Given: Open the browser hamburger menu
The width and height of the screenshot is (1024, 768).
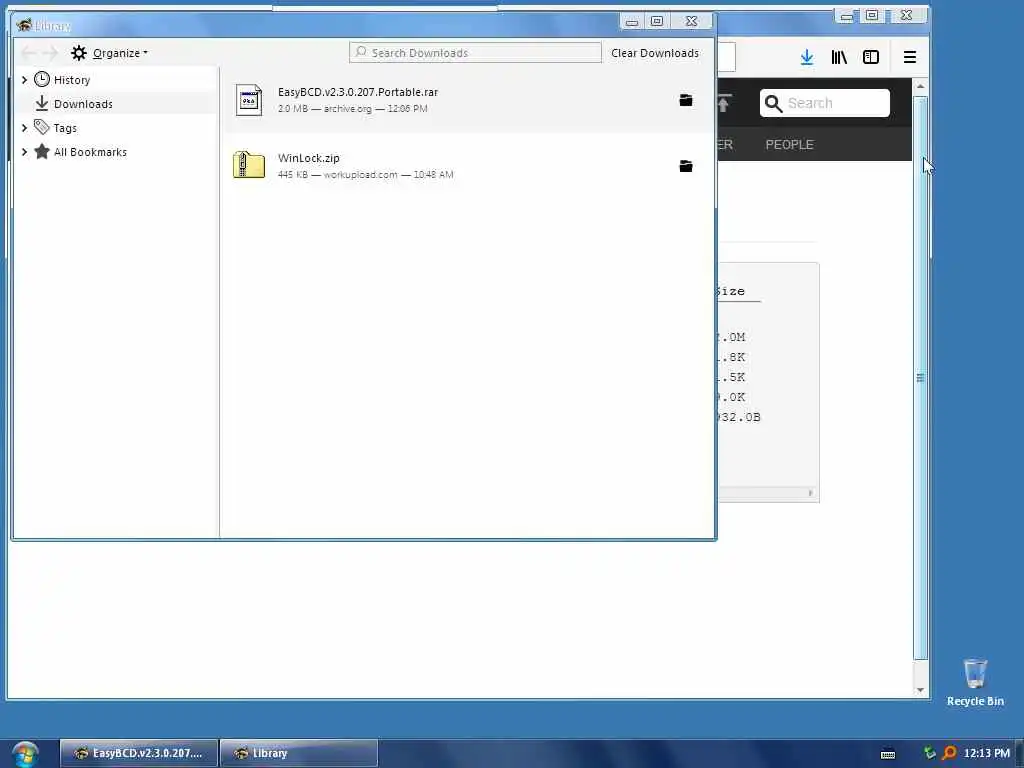Looking at the screenshot, I should (910, 57).
